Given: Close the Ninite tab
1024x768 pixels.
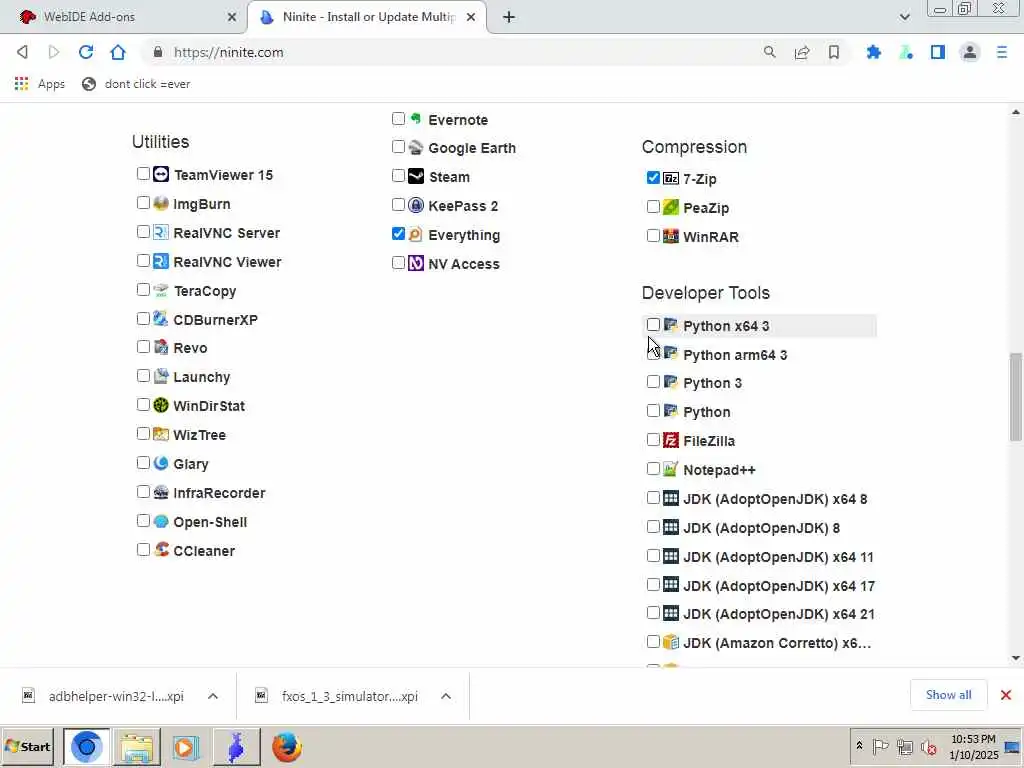Looking at the screenshot, I should (x=471, y=18).
